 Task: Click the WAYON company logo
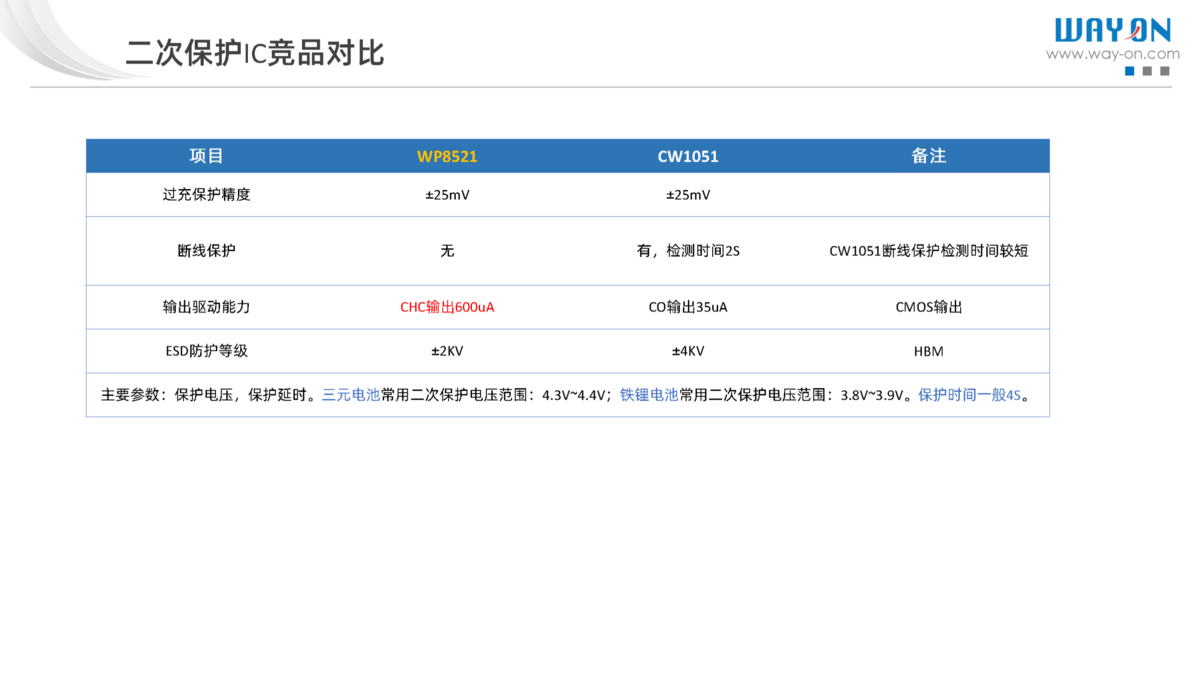[x=1112, y=30]
